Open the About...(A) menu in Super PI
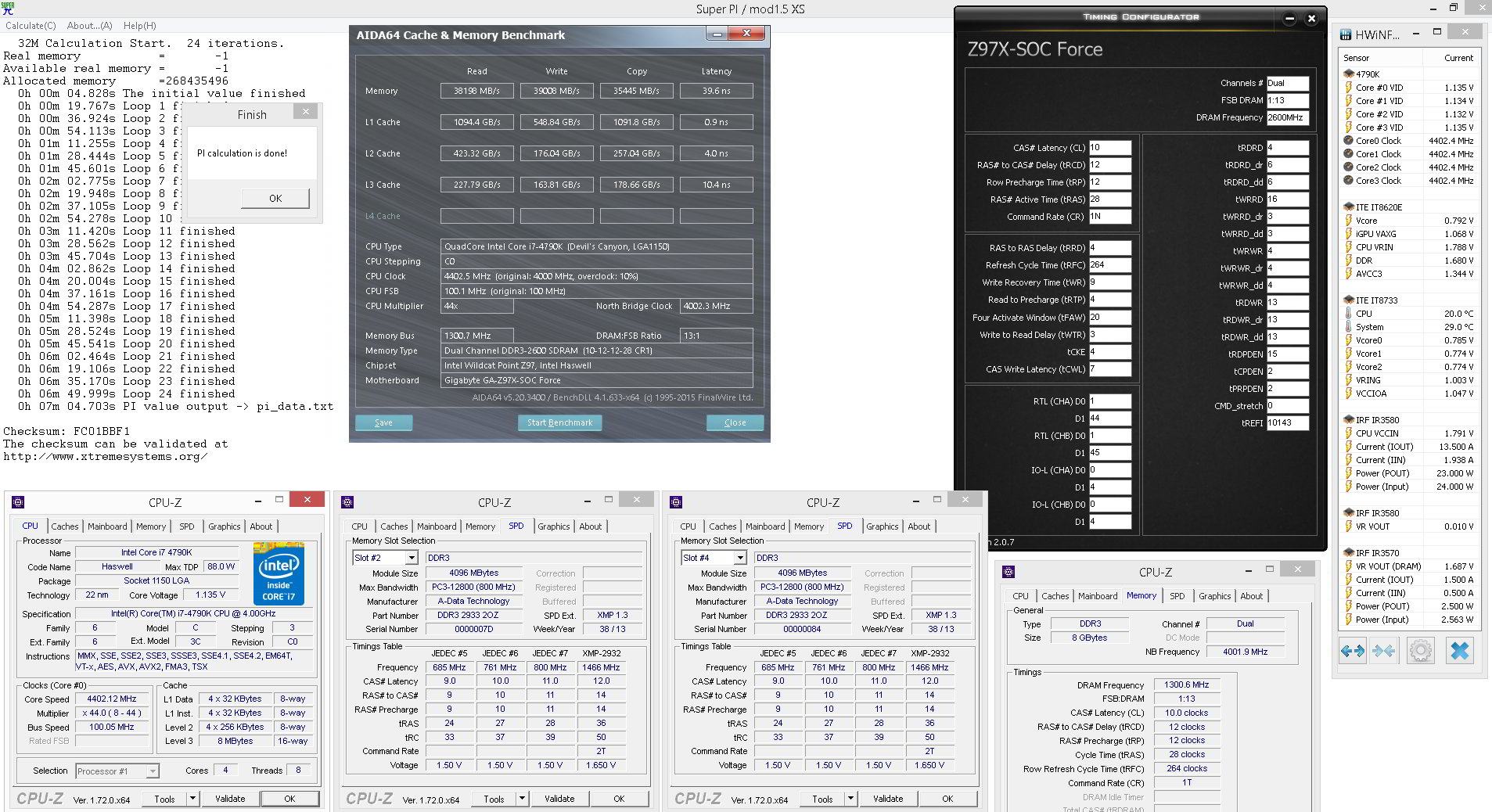Viewport: 1492px width, 812px height. click(89, 26)
